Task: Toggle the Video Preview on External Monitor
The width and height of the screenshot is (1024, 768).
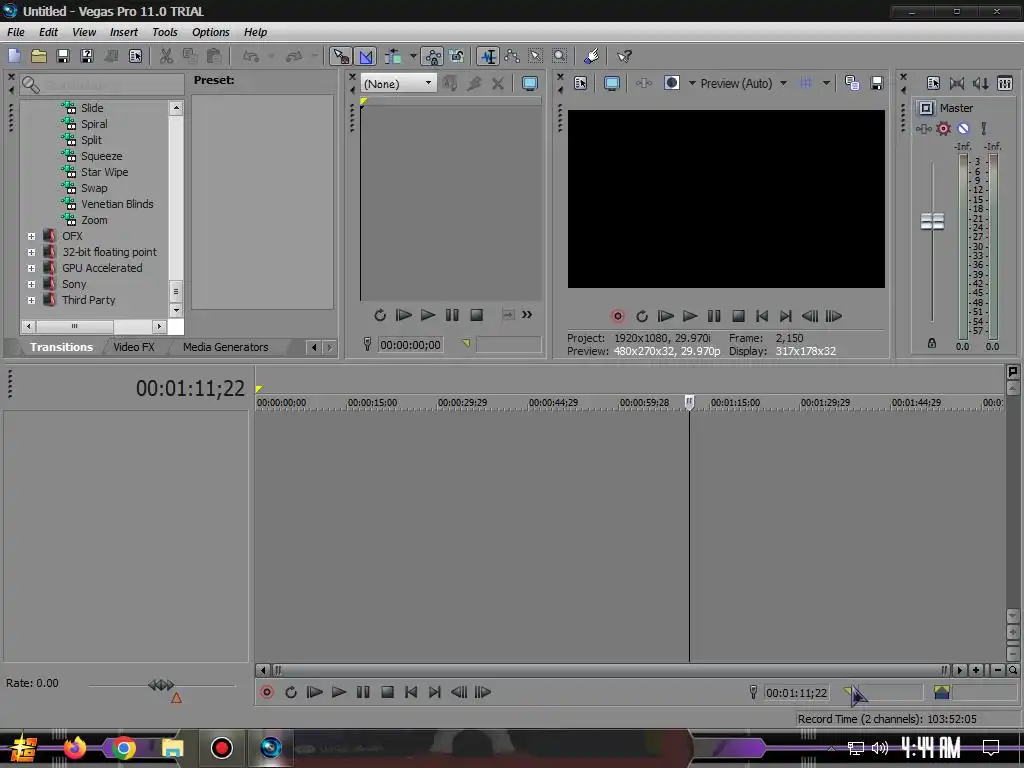Action: pos(611,84)
